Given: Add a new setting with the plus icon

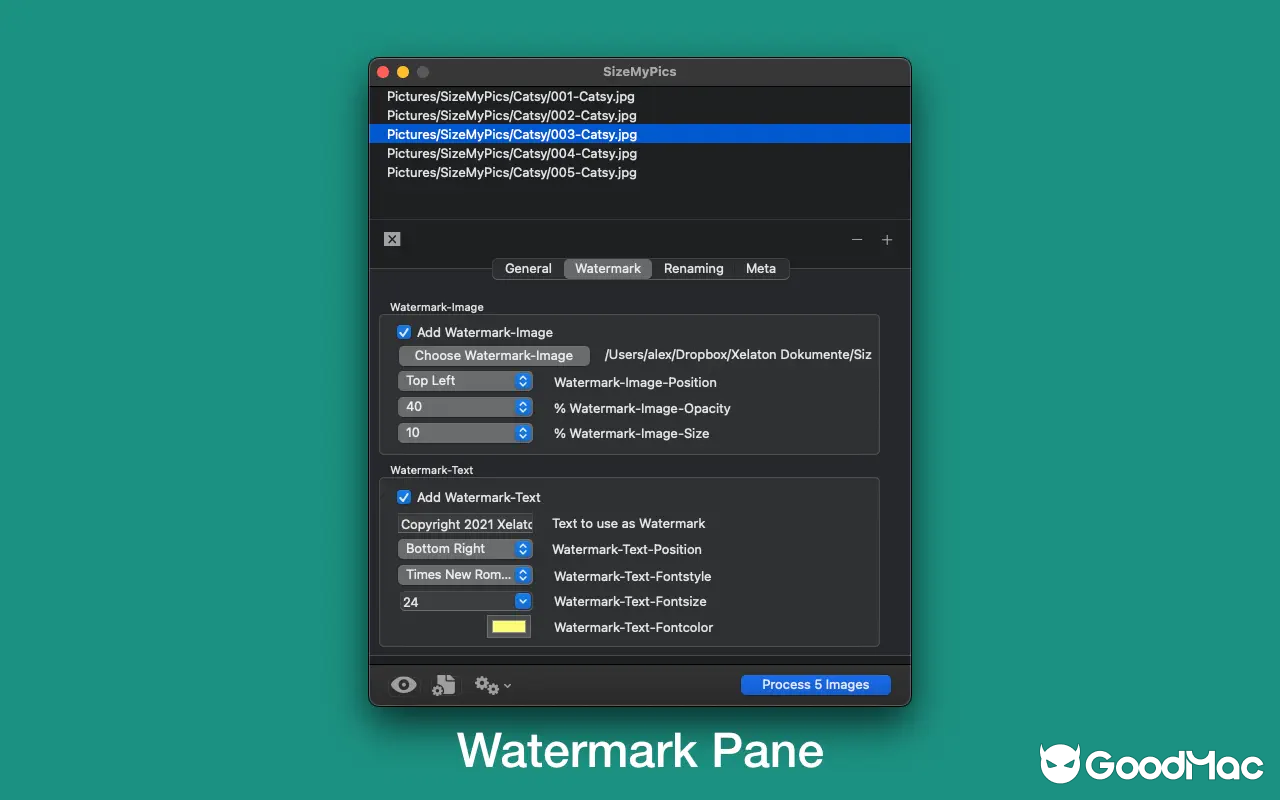Looking at the screenshot, I should coord(887,240).
